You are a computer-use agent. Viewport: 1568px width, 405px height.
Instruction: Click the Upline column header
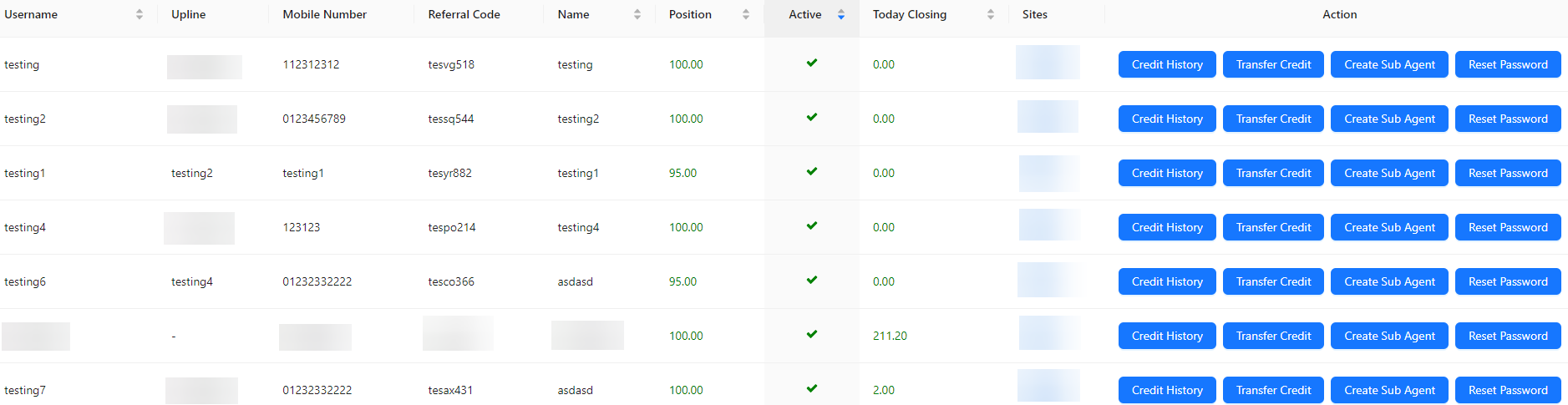[x=189, y=14]
